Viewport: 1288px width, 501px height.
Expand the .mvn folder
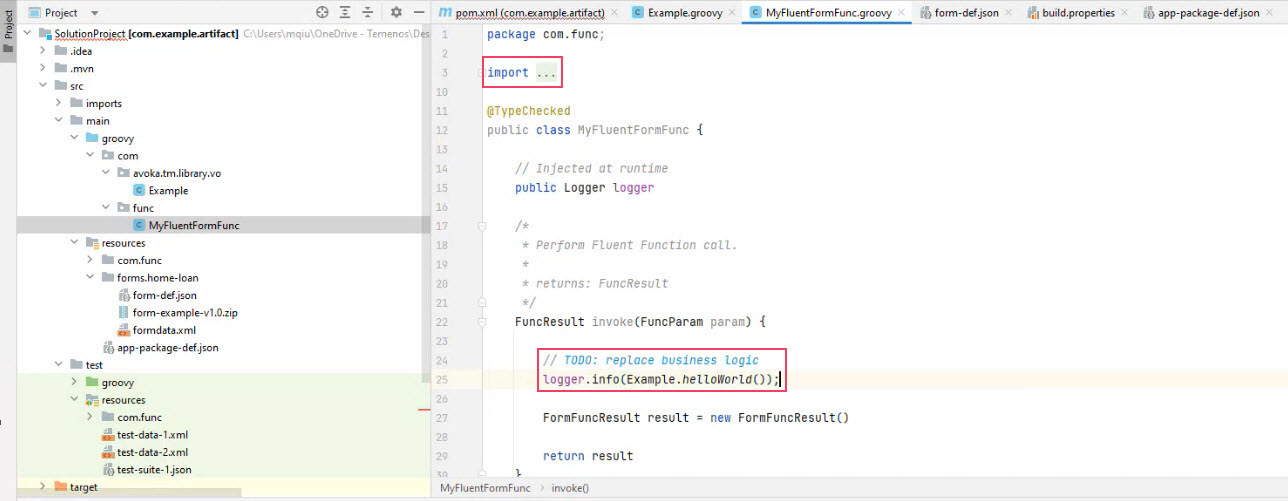pyautogui.click(x=42, y=68)
